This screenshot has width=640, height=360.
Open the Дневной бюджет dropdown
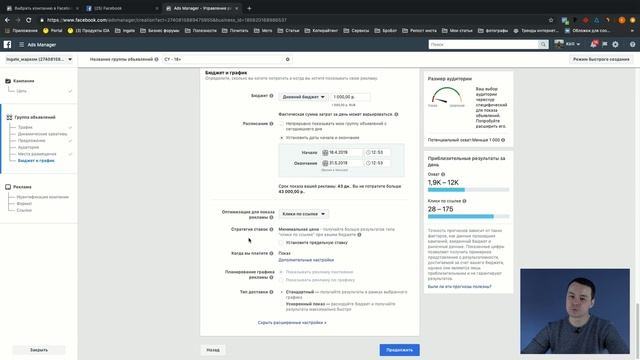303,97
